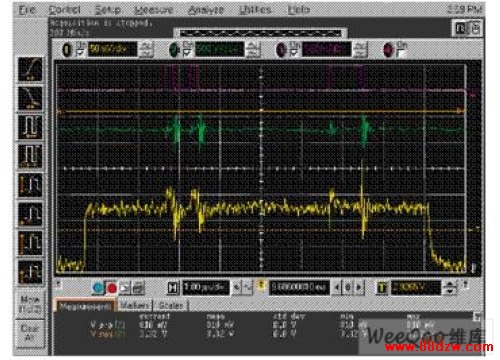
Task: Open the More measurements expander in sidebar
Action: click(30, 305)
